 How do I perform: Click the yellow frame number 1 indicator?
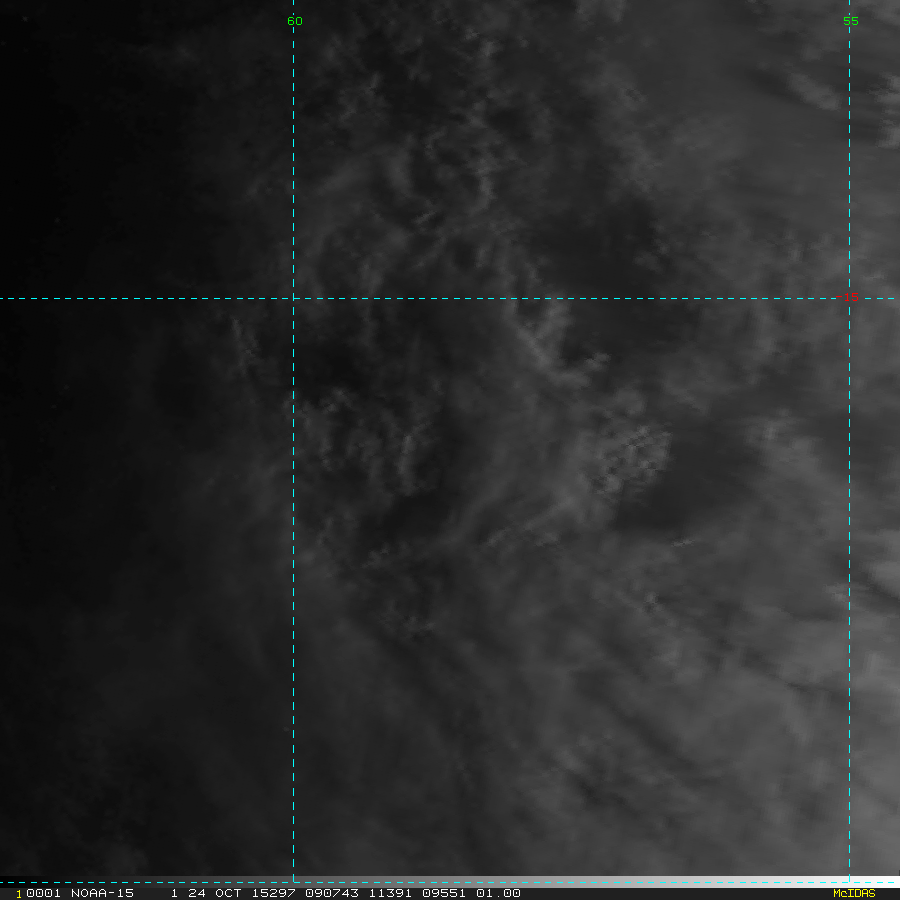(19, 894)
